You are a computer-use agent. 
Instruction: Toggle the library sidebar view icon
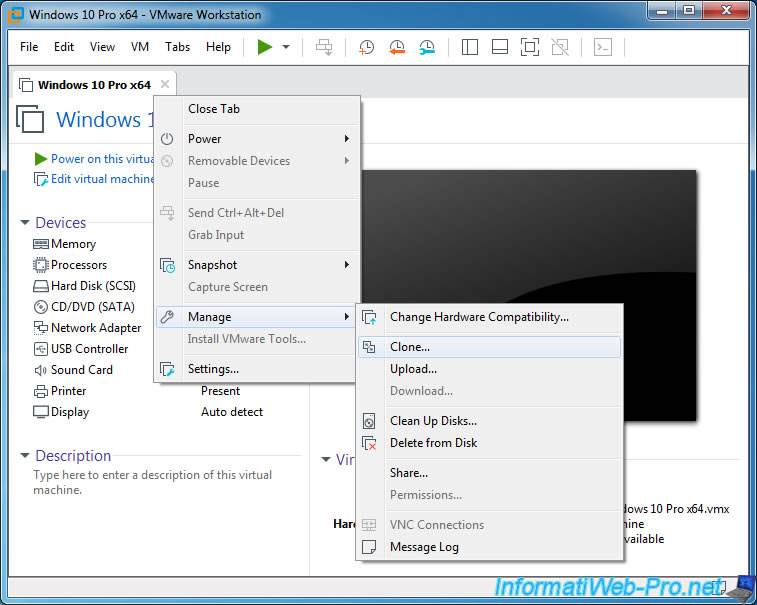point(469,47)
